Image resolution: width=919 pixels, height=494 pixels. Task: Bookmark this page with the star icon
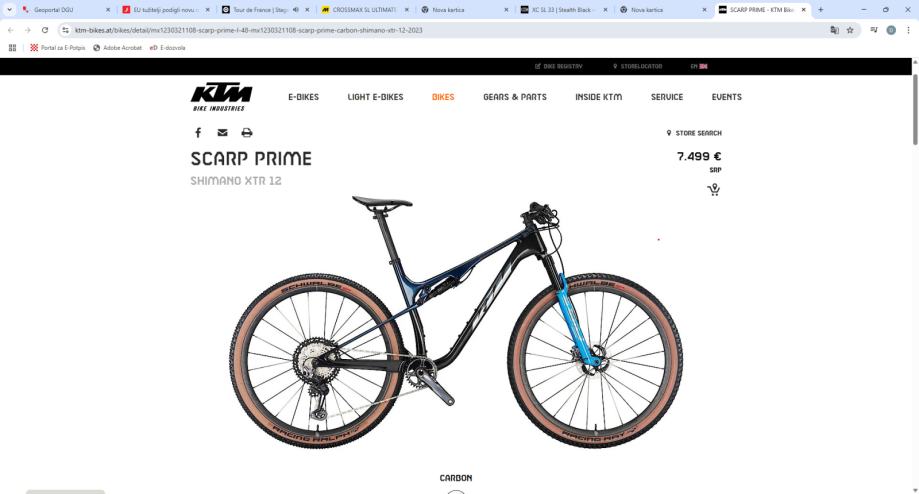(850, 30)
